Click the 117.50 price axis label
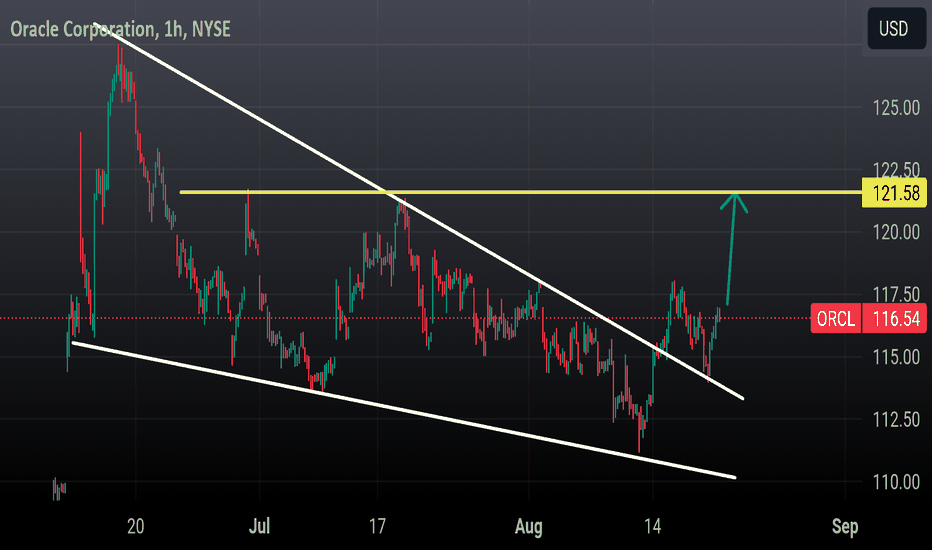Image resolution: width=932 pixels, height=550 pixels. pyautogui.click(x=896, y=294)
